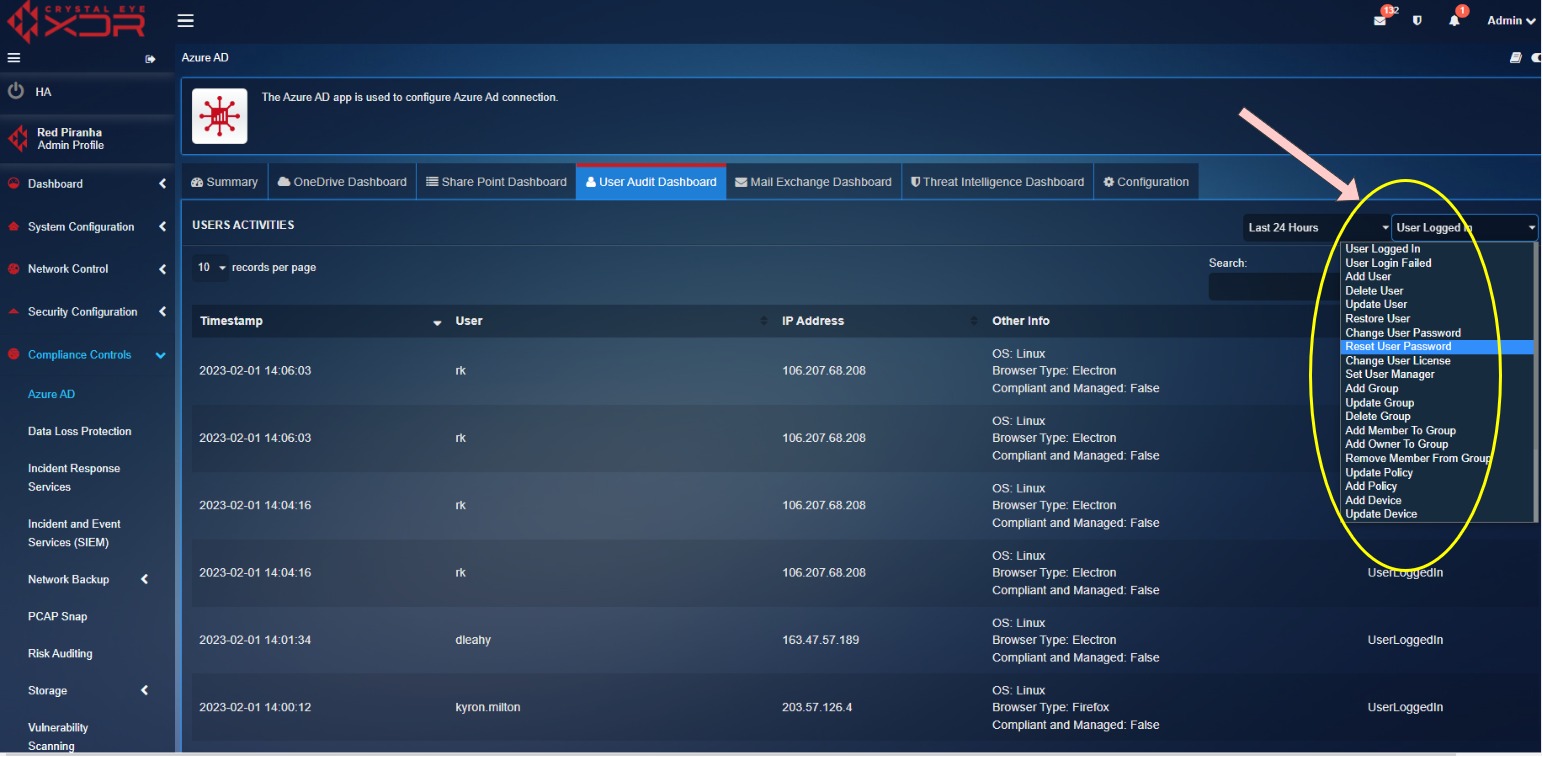Click IP address 203.57.126.4
The image size is (1543, 757).
click(817, 707)
